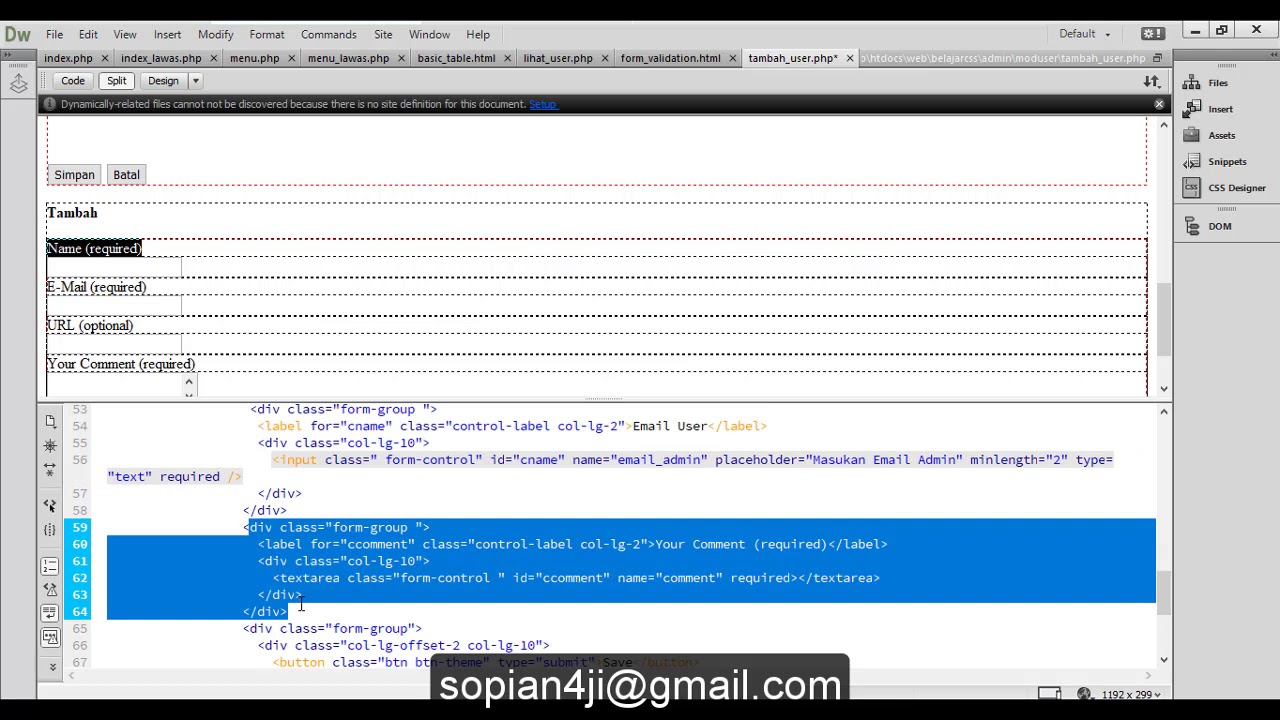Dismiss the dynamically-related files info bar

point(1159,104)
